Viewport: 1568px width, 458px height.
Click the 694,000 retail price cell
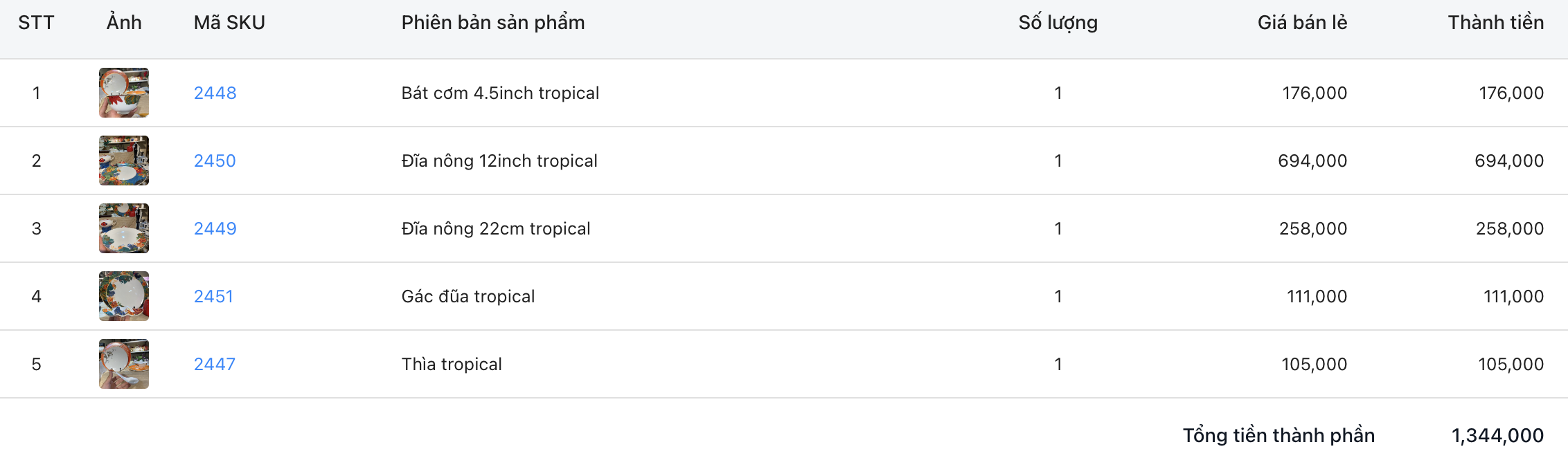tap(1312, 161)
